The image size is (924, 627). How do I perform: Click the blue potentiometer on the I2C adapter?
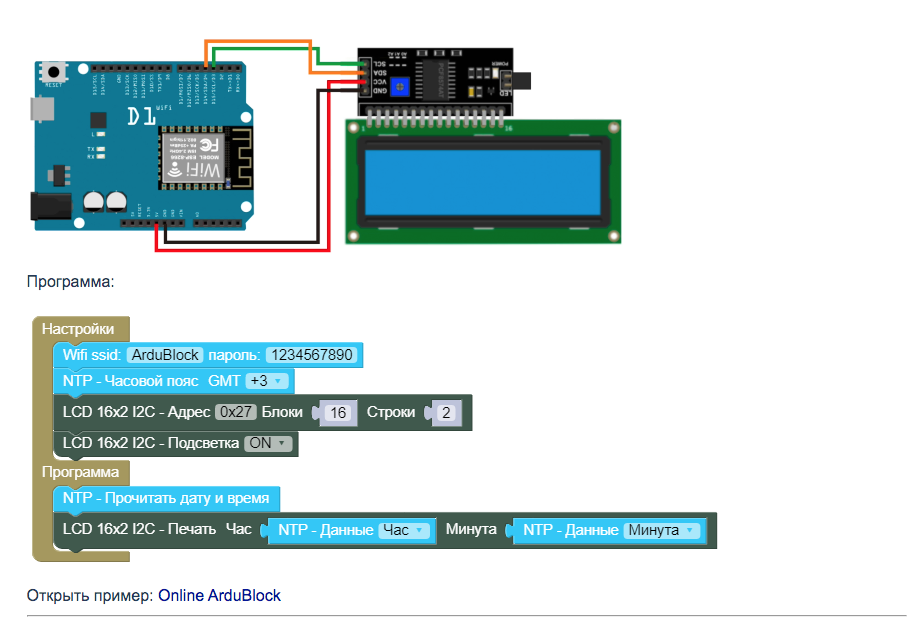point(400,87)
